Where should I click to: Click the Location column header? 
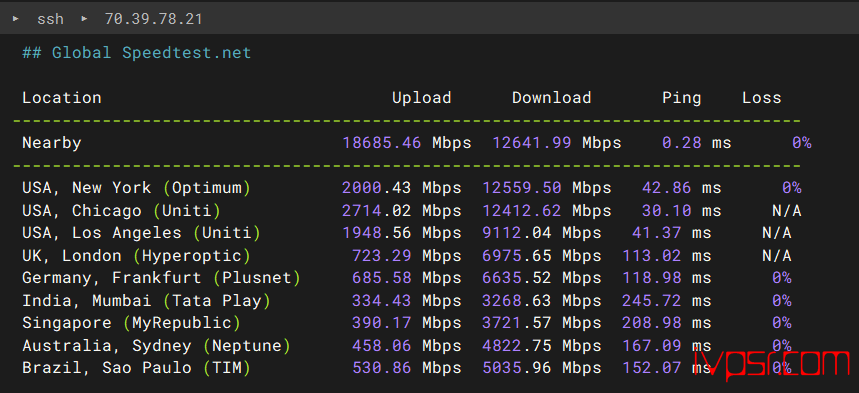click(62, 98)
